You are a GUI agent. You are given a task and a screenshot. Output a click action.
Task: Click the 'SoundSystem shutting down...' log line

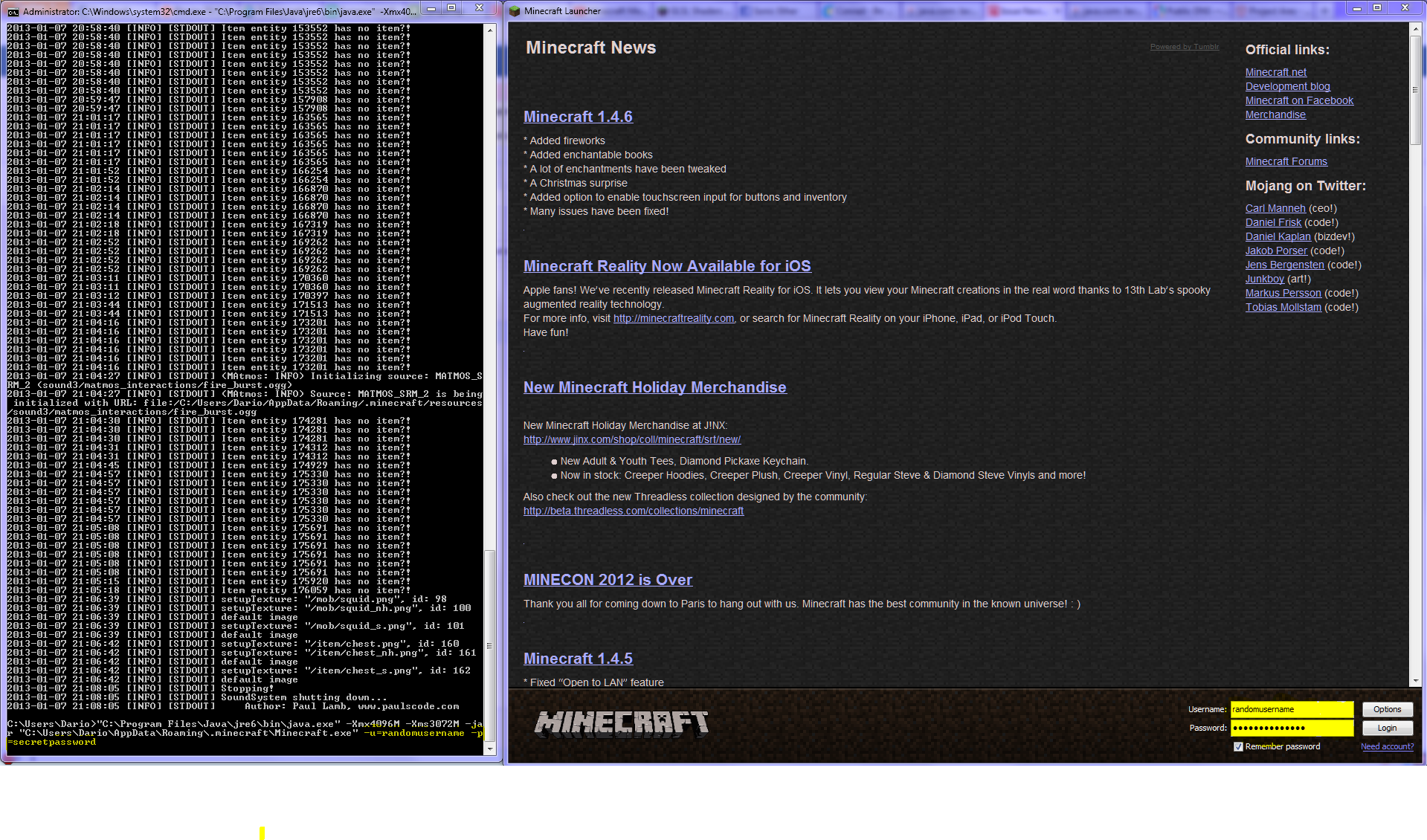pos(304,697)
